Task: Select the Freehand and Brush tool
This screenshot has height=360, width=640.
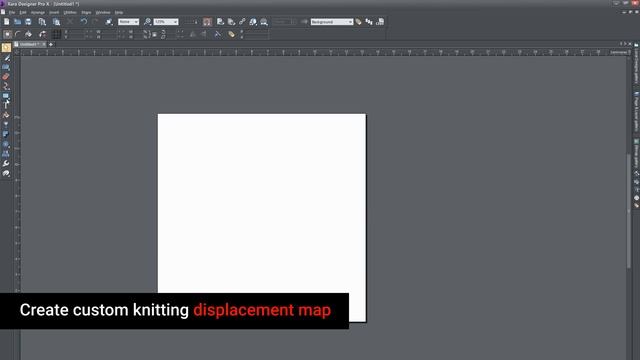Action: 6,58
